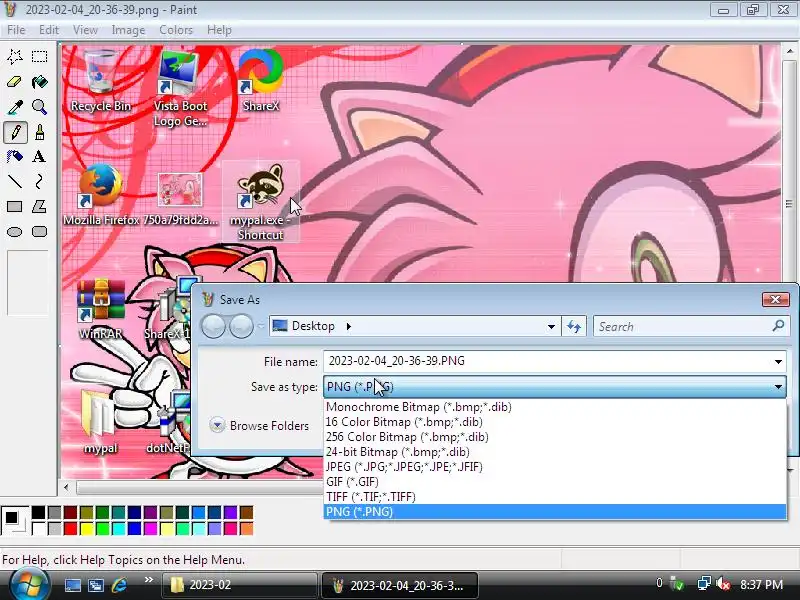Select the Rectangle shape tool
800x600 pixels.
(x=15, y=206)
